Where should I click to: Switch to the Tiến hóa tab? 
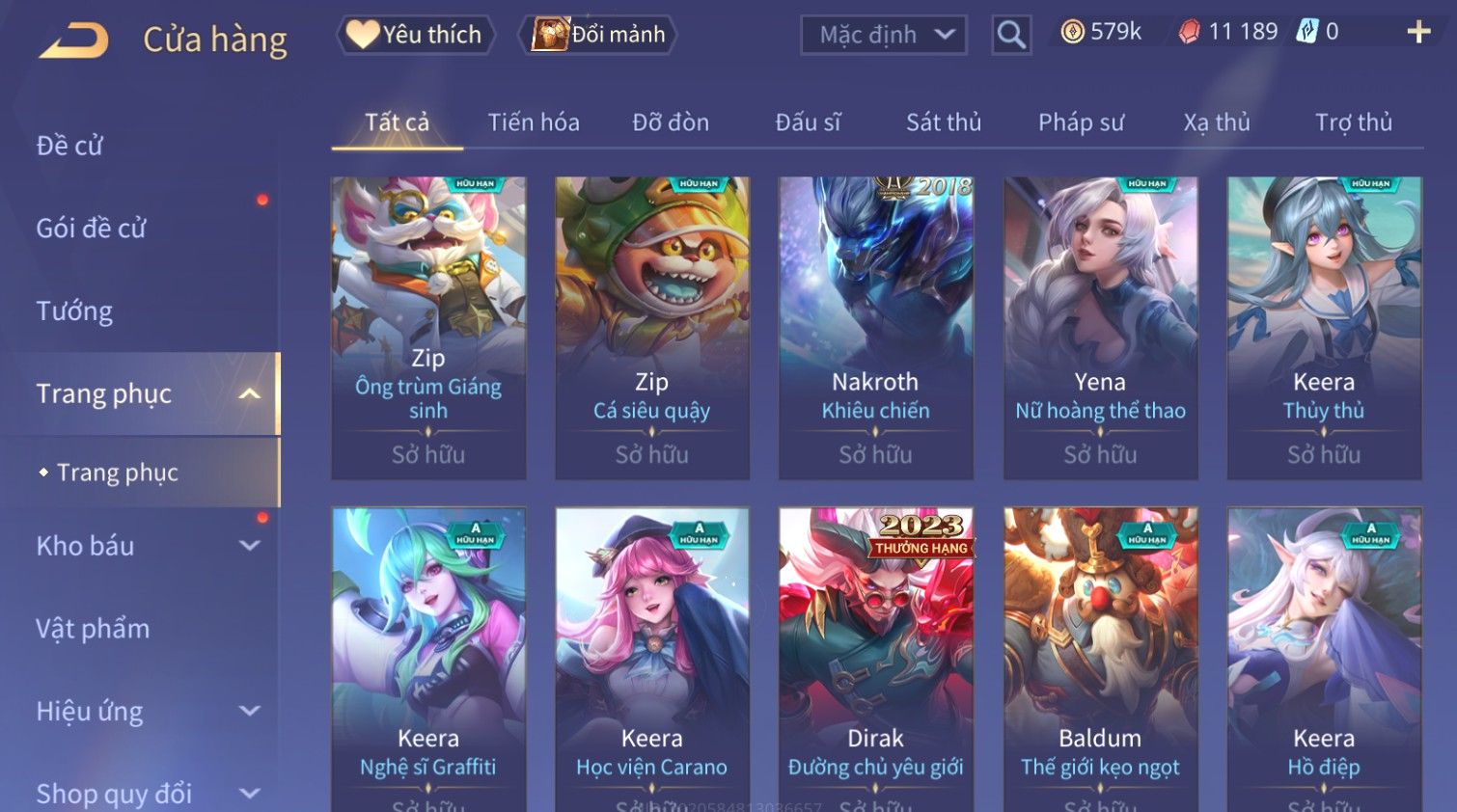534,122
